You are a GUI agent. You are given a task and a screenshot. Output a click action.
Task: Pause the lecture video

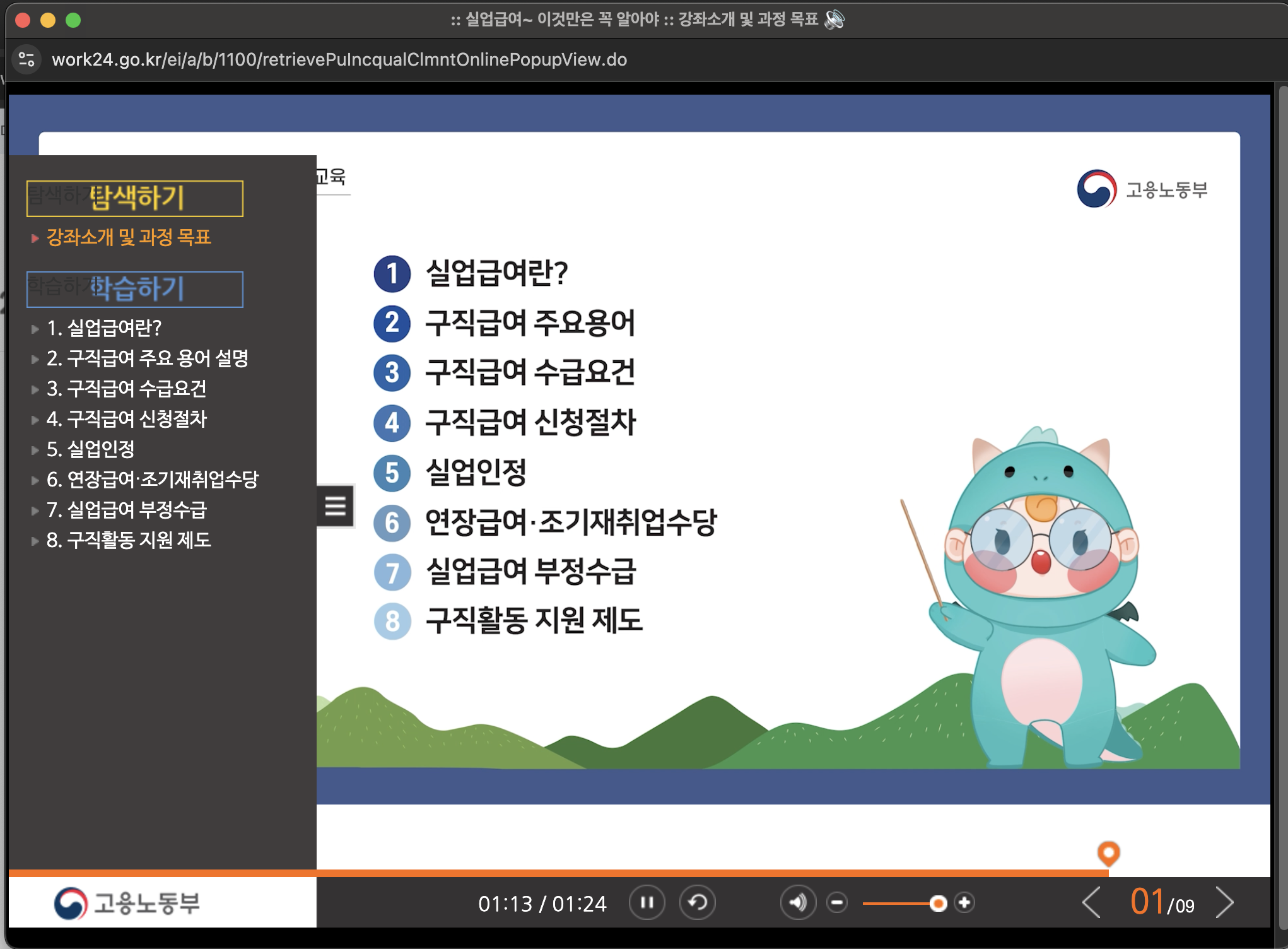click(x=647, y=903)
